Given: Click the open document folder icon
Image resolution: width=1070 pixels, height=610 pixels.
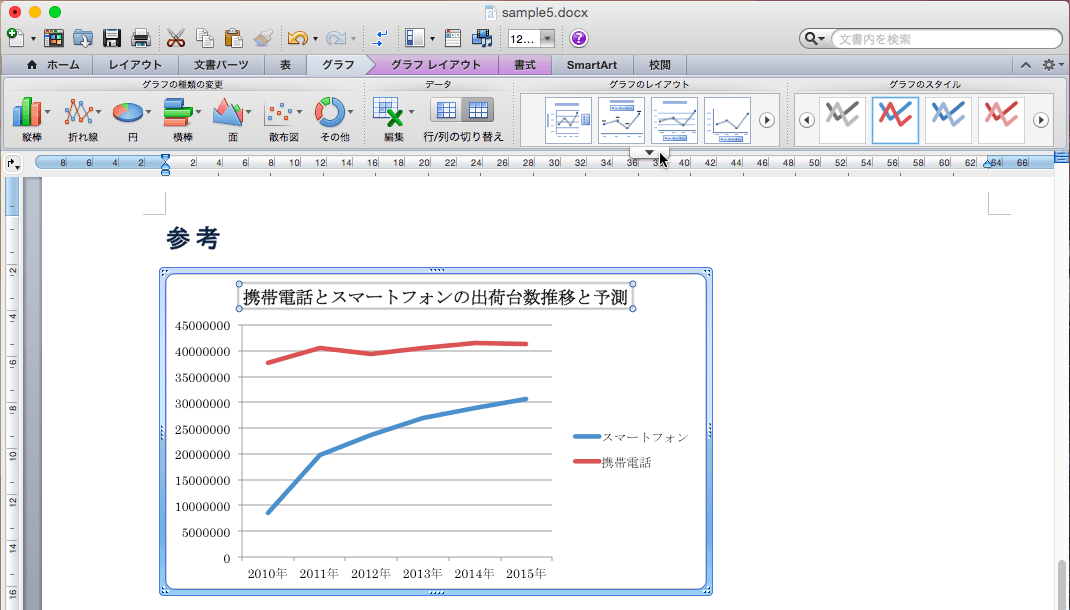Looking at the screenshot, I should 83,38.
